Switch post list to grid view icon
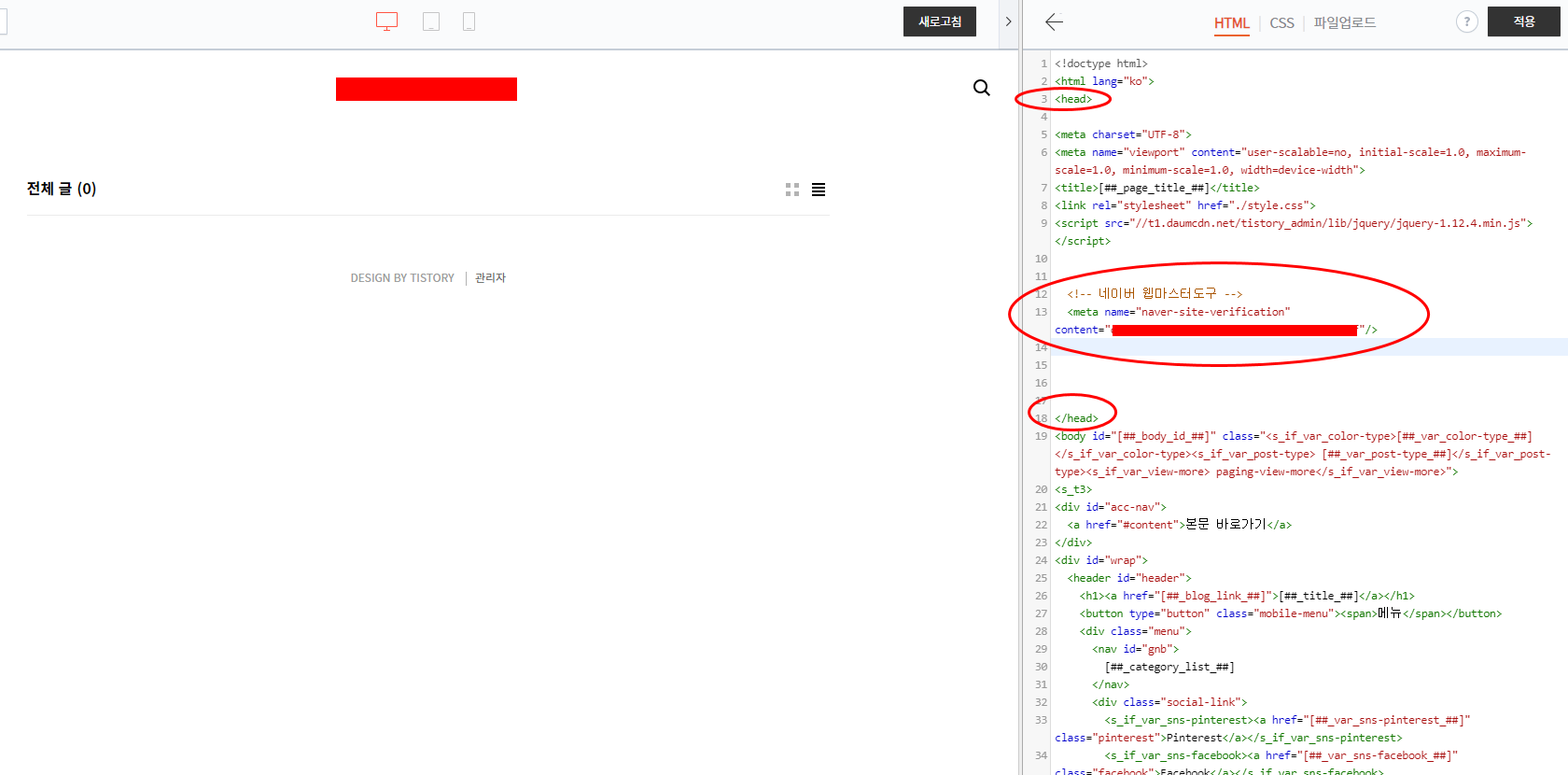 792,190
